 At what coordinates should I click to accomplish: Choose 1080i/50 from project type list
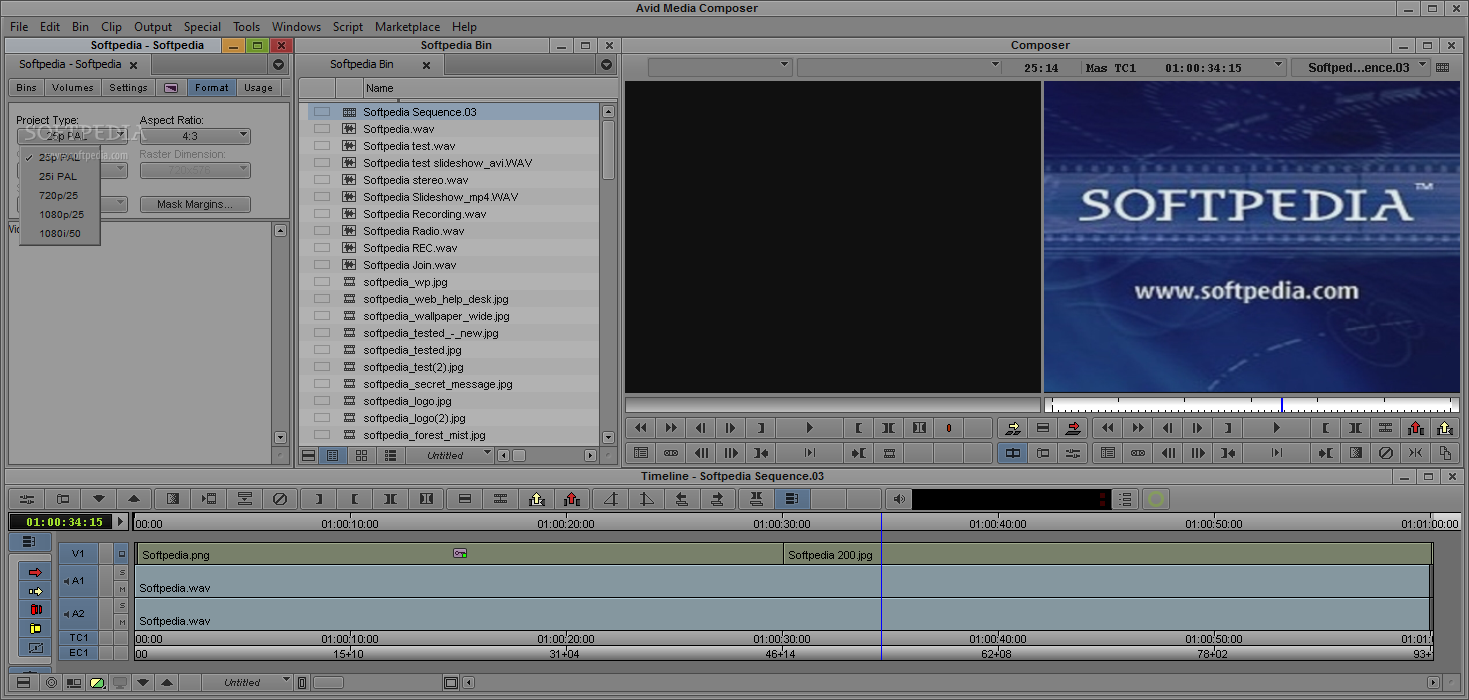click(60, 233)
